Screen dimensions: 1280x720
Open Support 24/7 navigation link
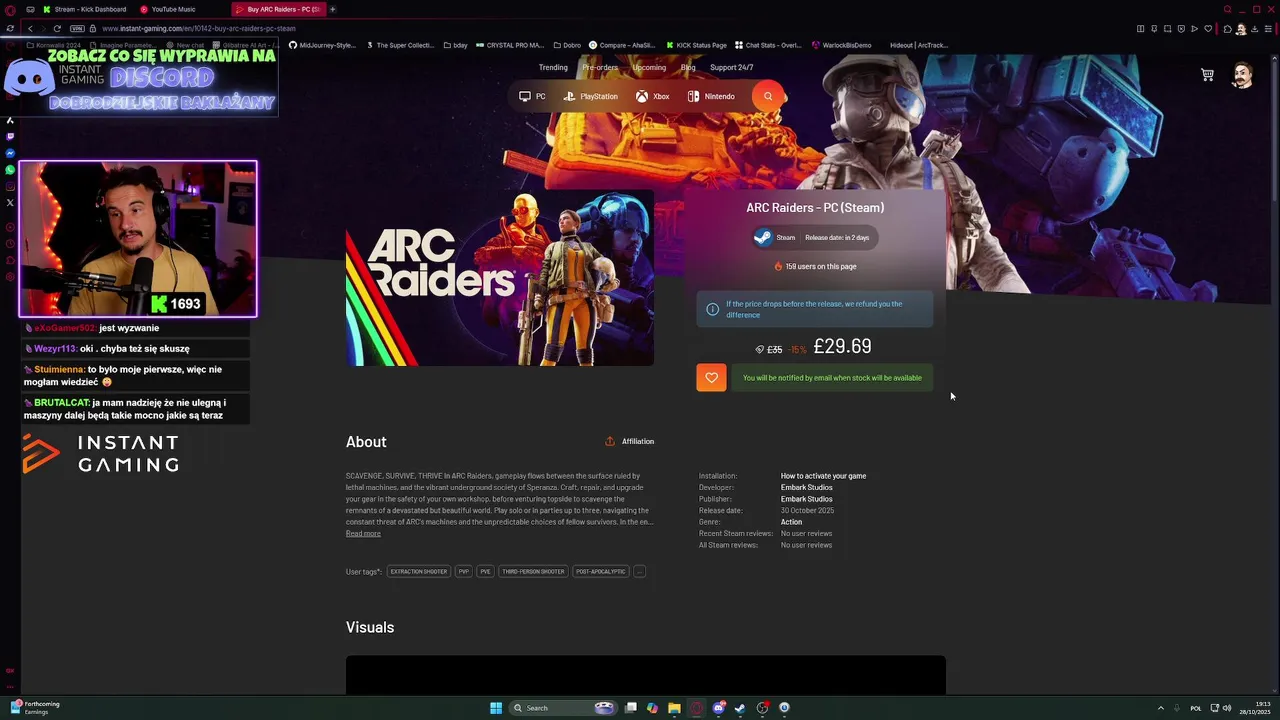[x=732, y=67]
